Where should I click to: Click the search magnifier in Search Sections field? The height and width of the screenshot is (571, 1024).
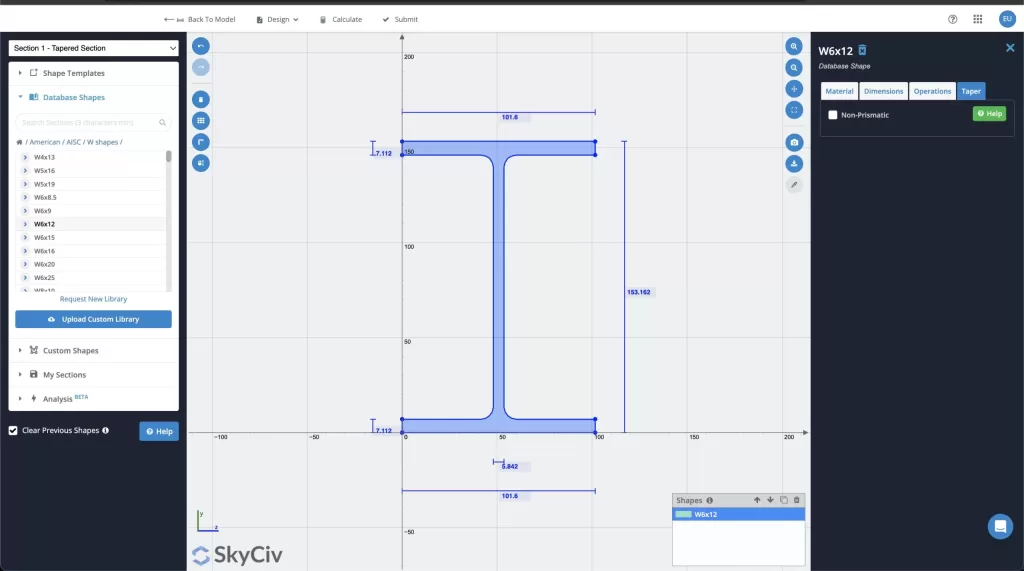click(162, 122)
